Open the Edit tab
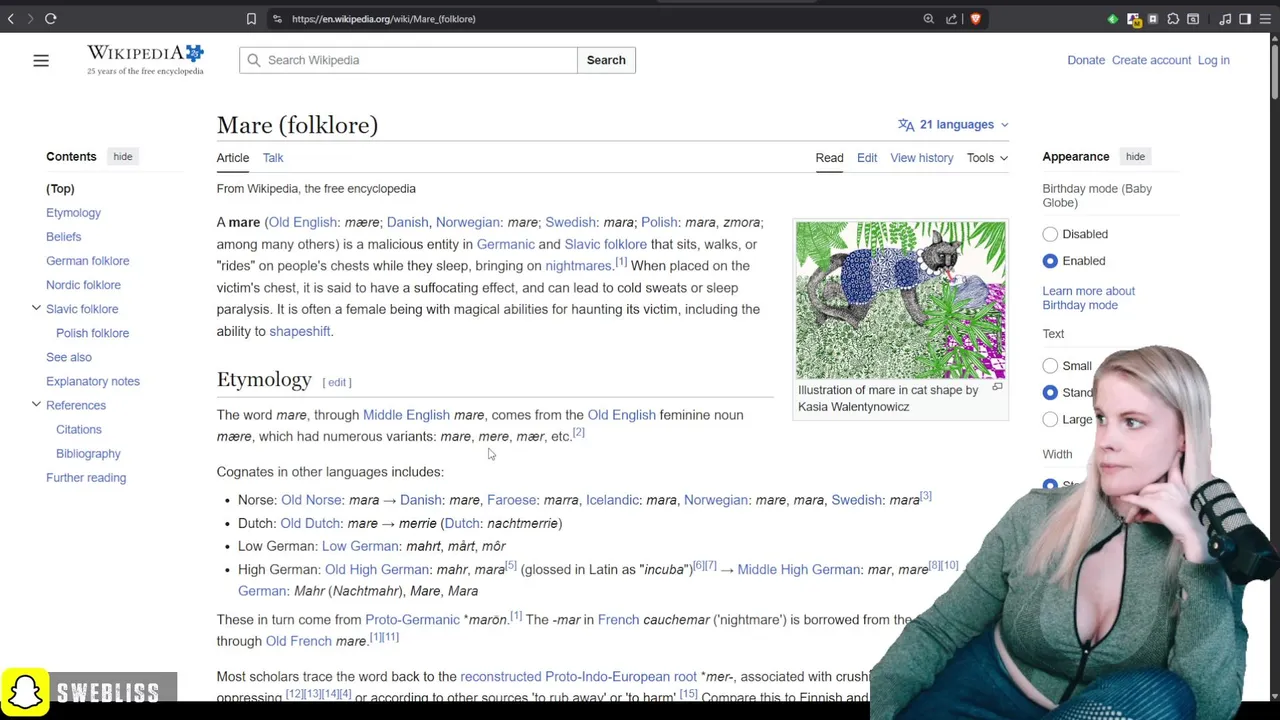The image size is (1280, 720). (867, 158)
